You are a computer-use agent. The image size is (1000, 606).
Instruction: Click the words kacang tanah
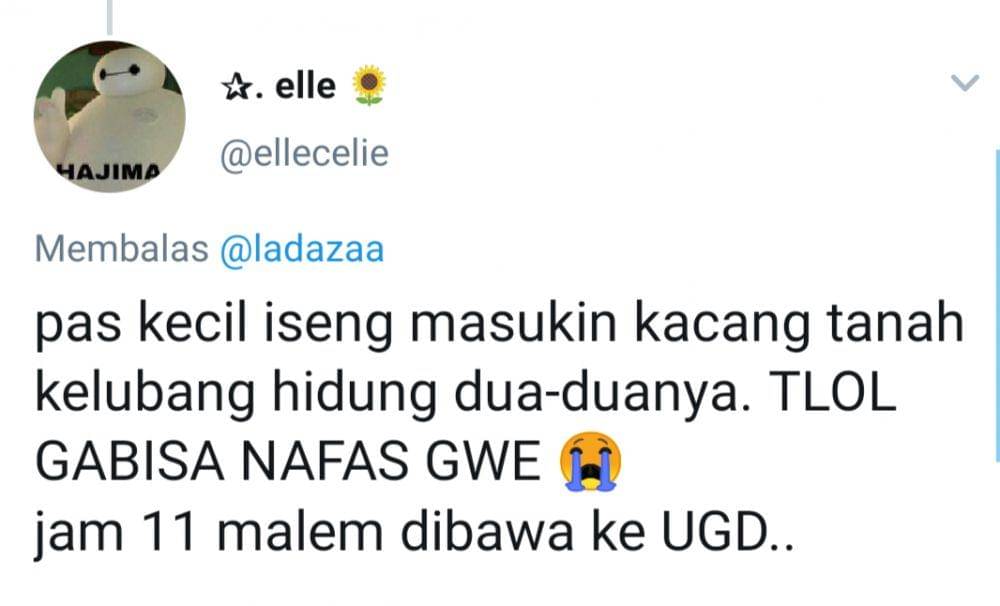798,324
